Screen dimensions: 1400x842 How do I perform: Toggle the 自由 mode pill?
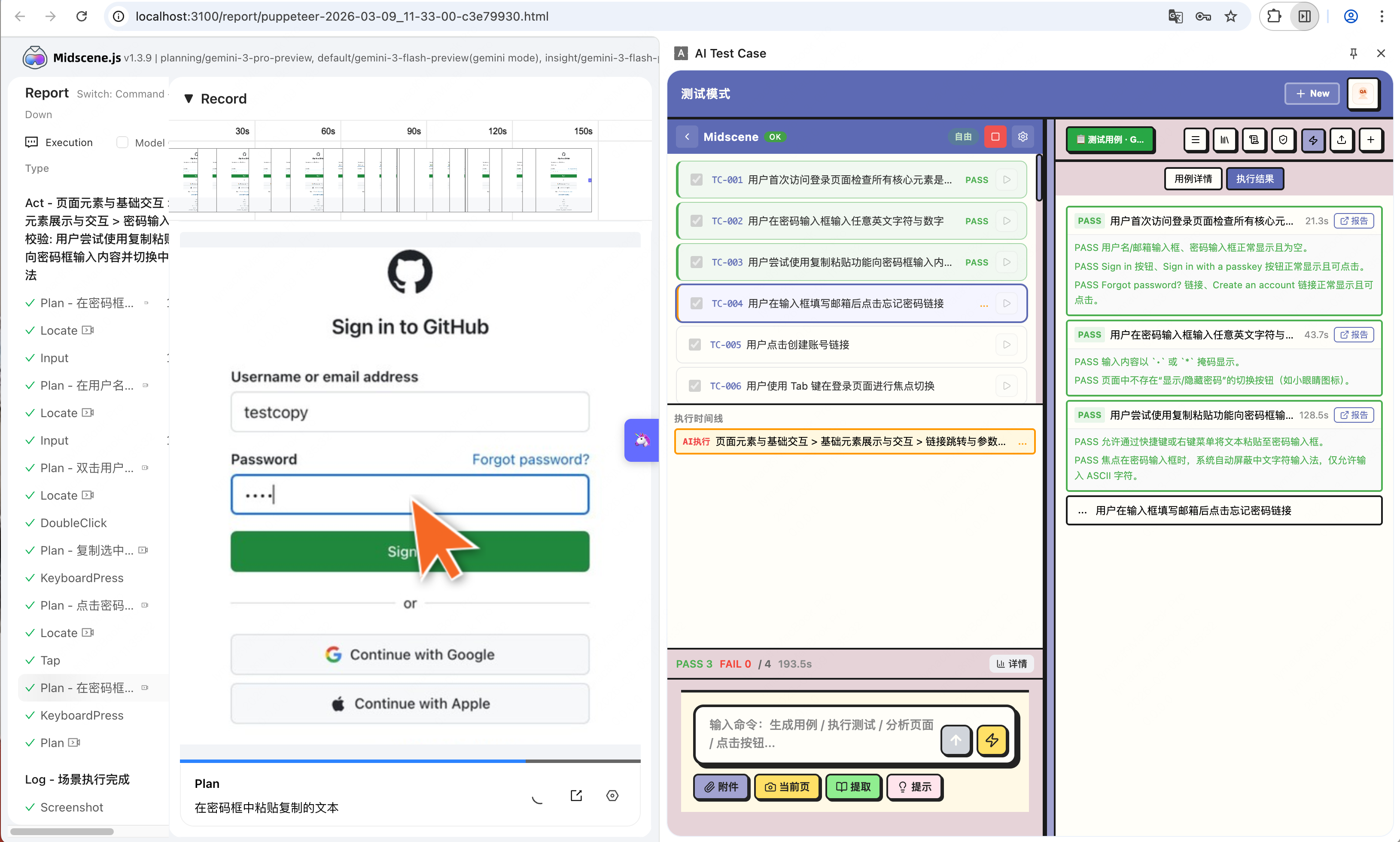(963, 137)
